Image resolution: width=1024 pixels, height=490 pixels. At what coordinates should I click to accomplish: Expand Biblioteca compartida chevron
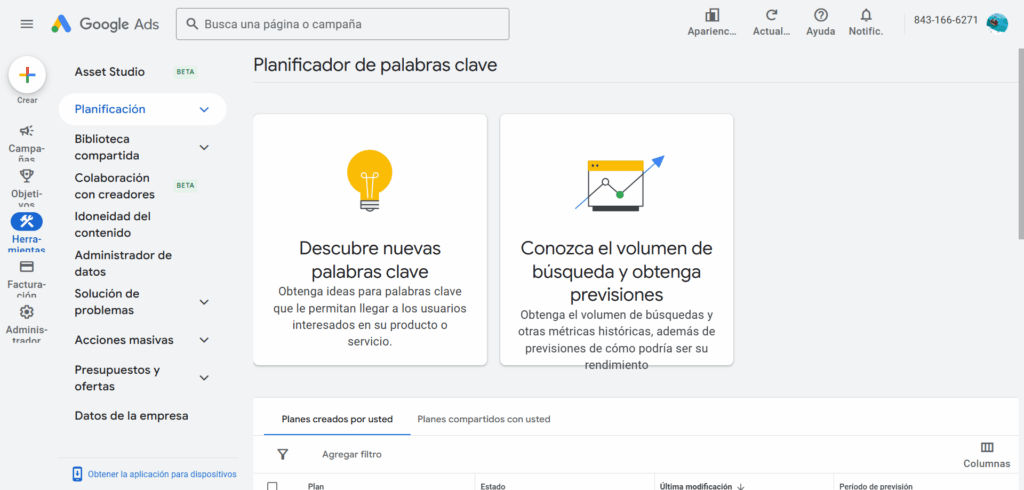pyautogui.click(x=204, y=148)
